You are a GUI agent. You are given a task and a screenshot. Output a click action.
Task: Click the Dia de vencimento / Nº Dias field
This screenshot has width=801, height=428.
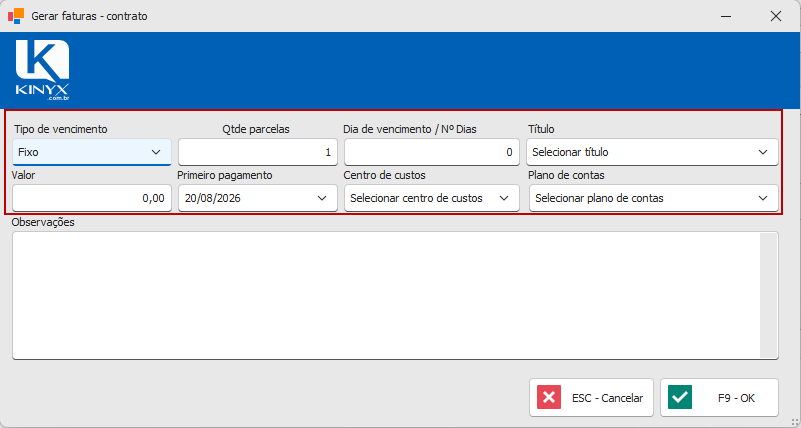(x=432, y=152)
